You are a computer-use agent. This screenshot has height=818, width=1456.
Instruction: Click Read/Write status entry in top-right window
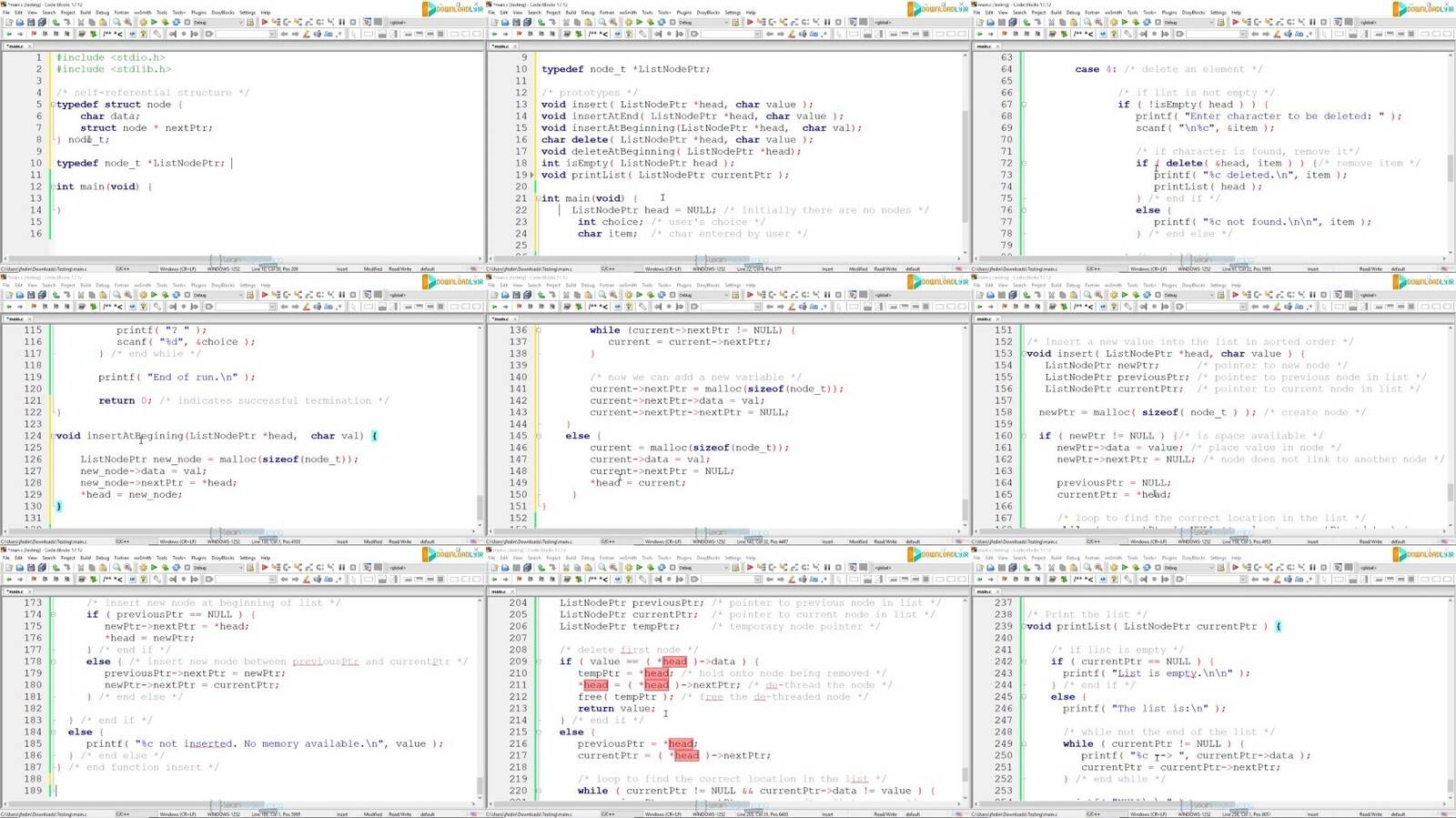1371,269
